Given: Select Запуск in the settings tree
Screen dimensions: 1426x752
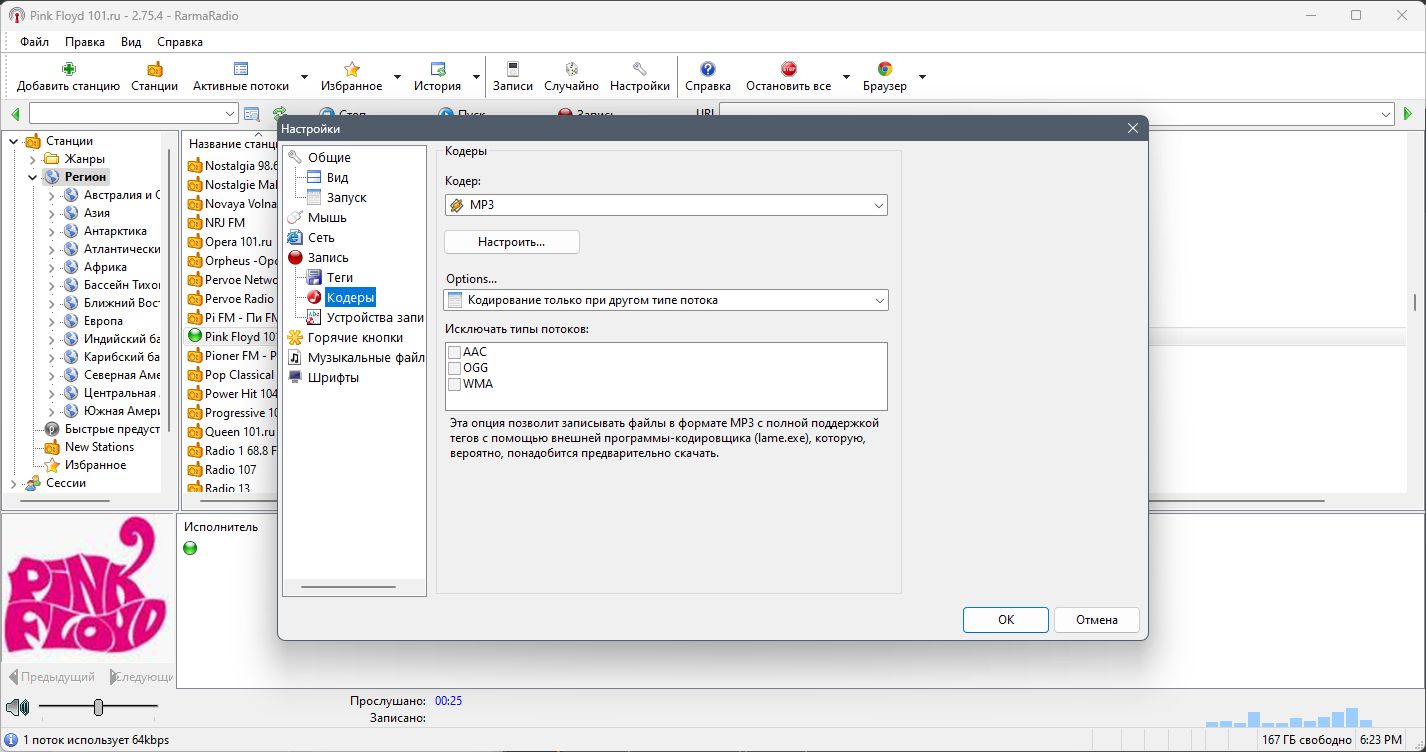Looking at the screenshot, I should (346, 197).
